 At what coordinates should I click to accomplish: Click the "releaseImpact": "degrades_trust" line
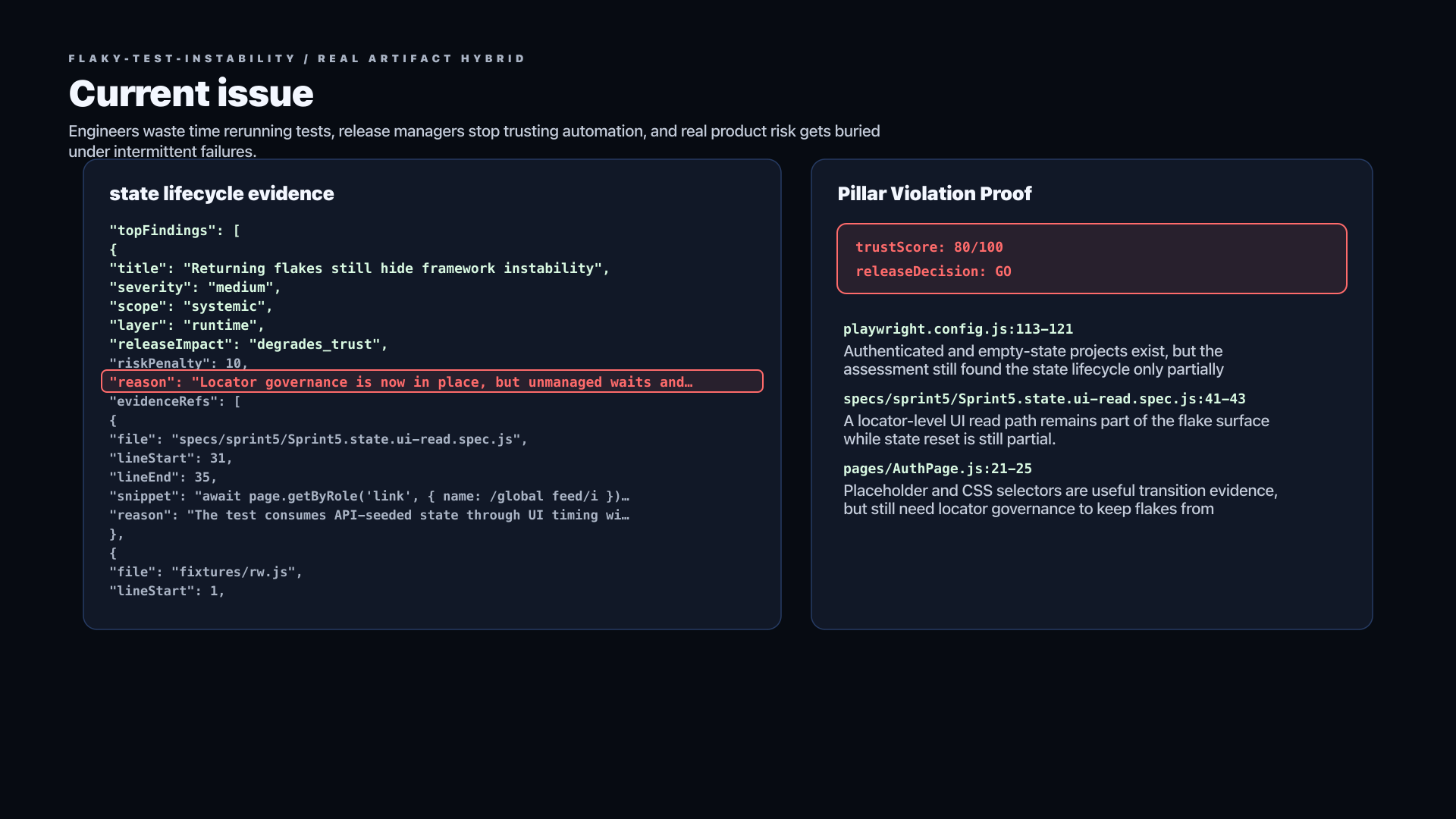click(249, 344)
